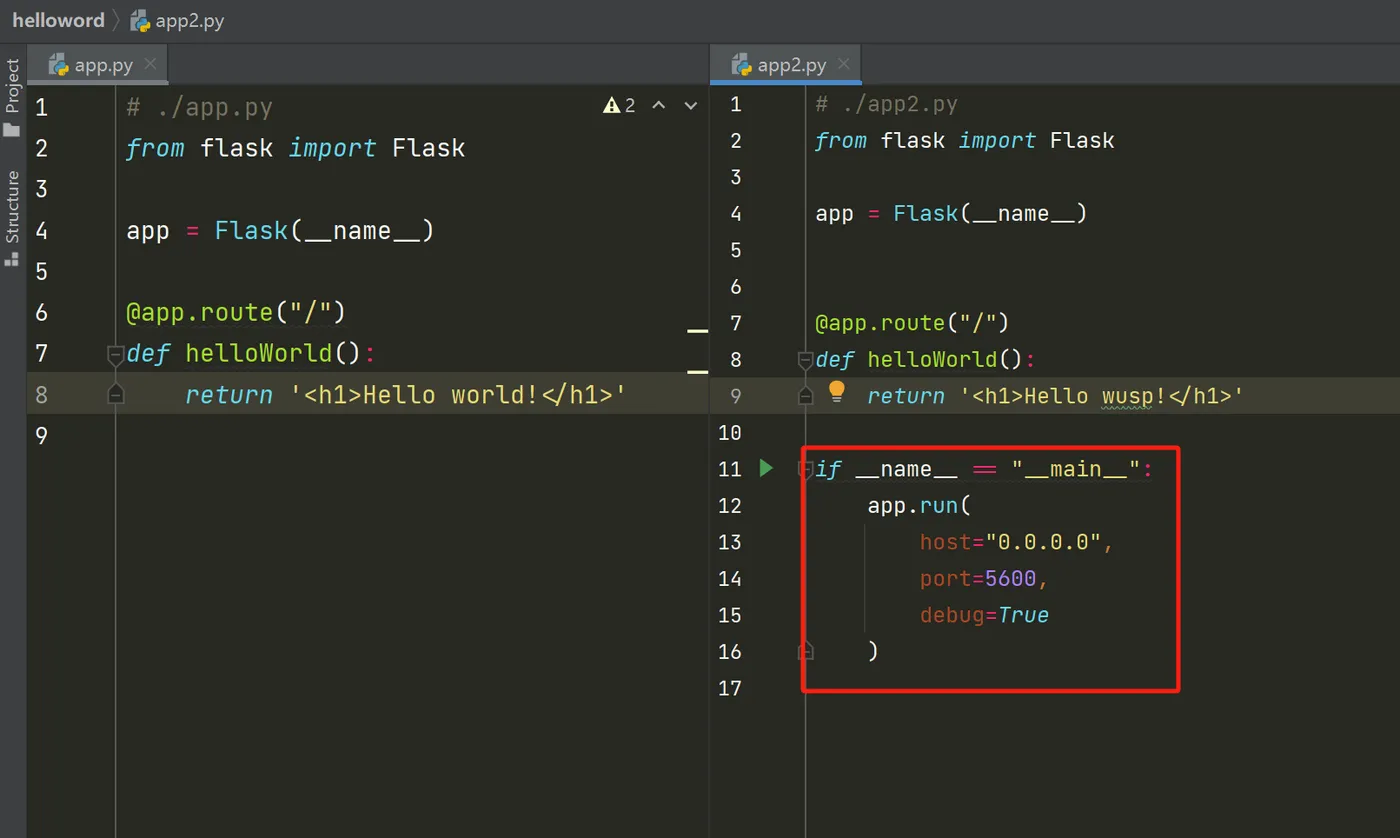The height and width of the screenshot is (838, 1400).
Task: Click the flask import line in app2.py
Action: [965, 140]
